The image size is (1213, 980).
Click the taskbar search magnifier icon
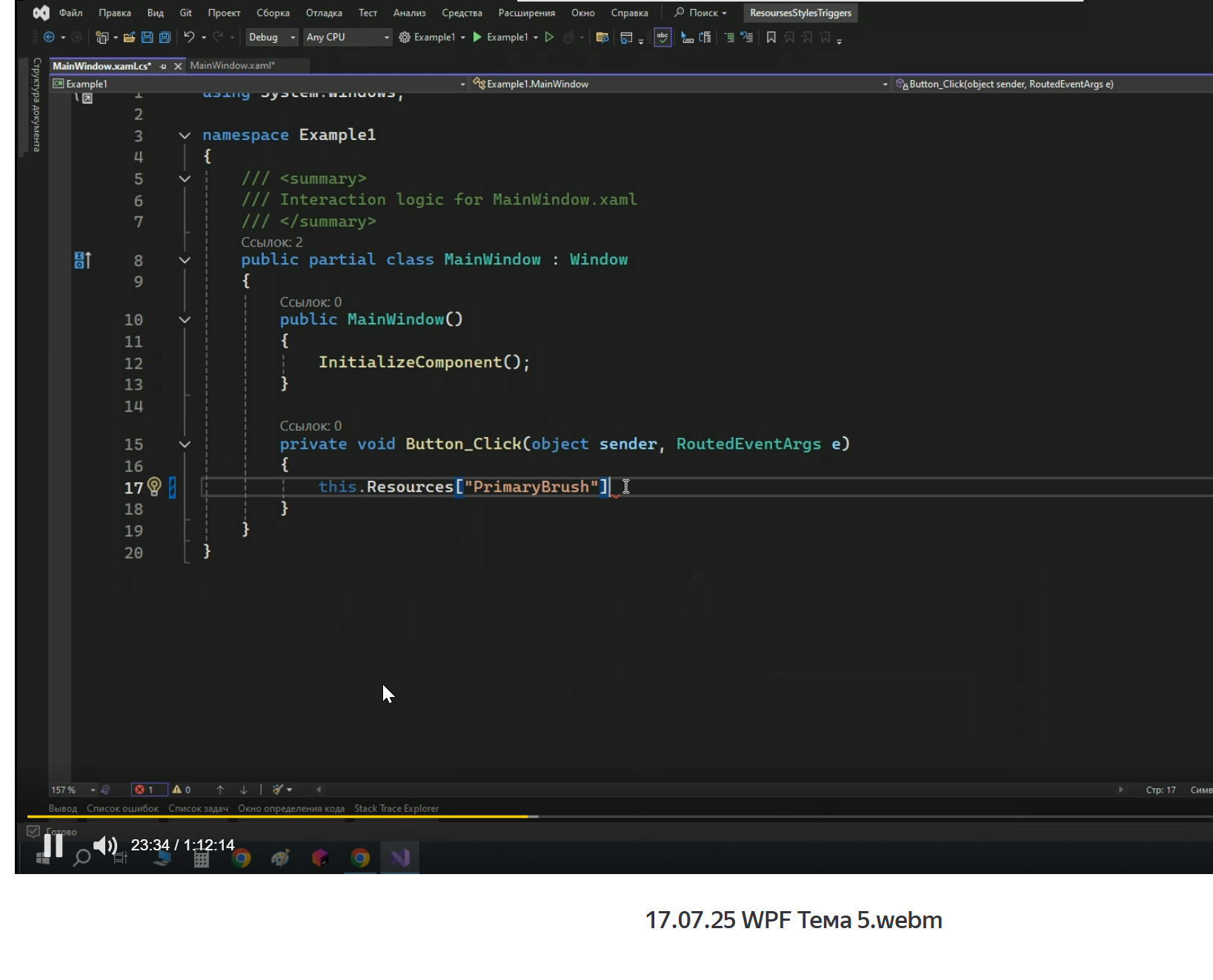click(x=82, y=859)
